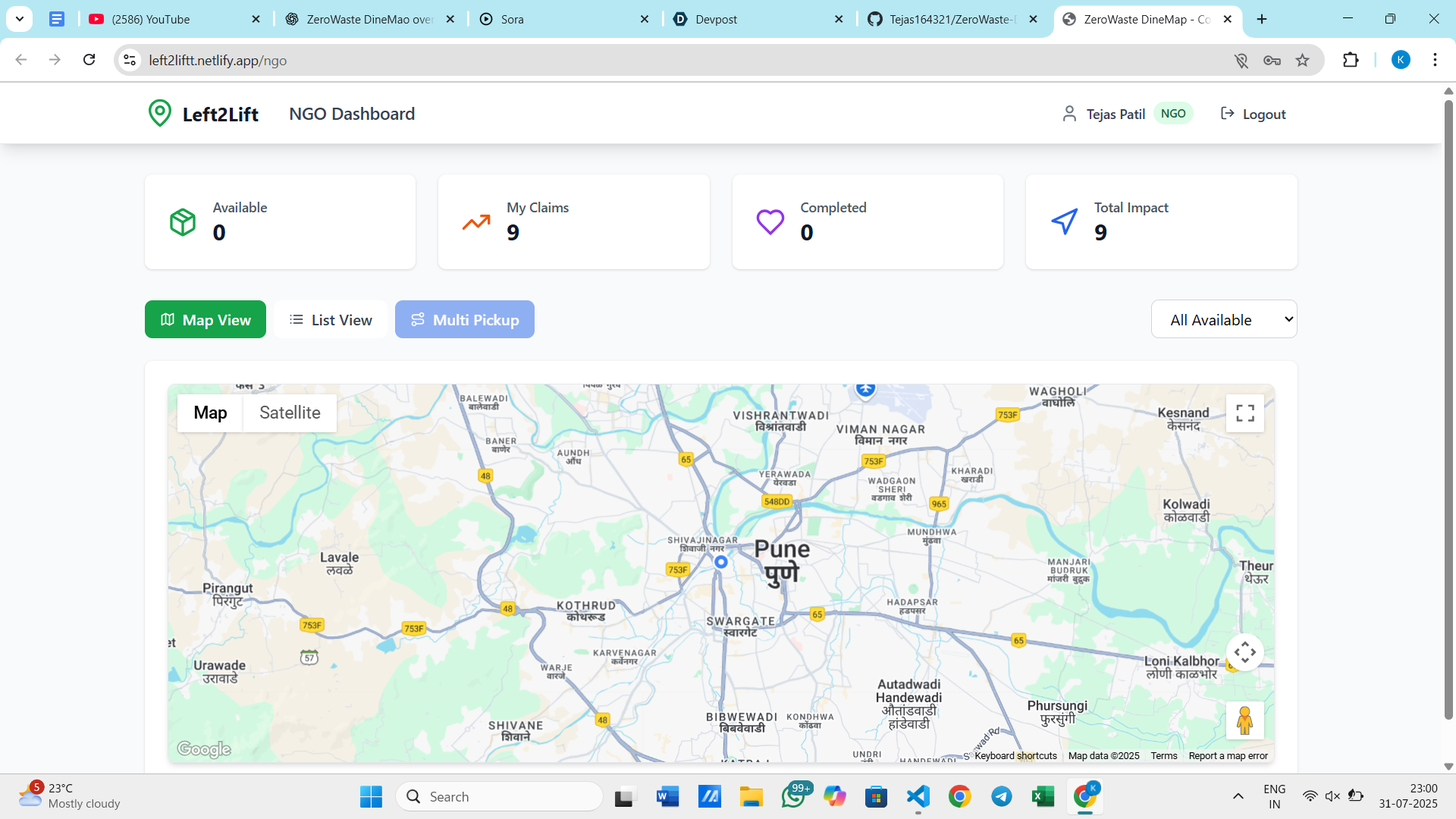Bookmark this page with star icon
The height and width of the screenshot is (819, 1456).
[1302, 61]
